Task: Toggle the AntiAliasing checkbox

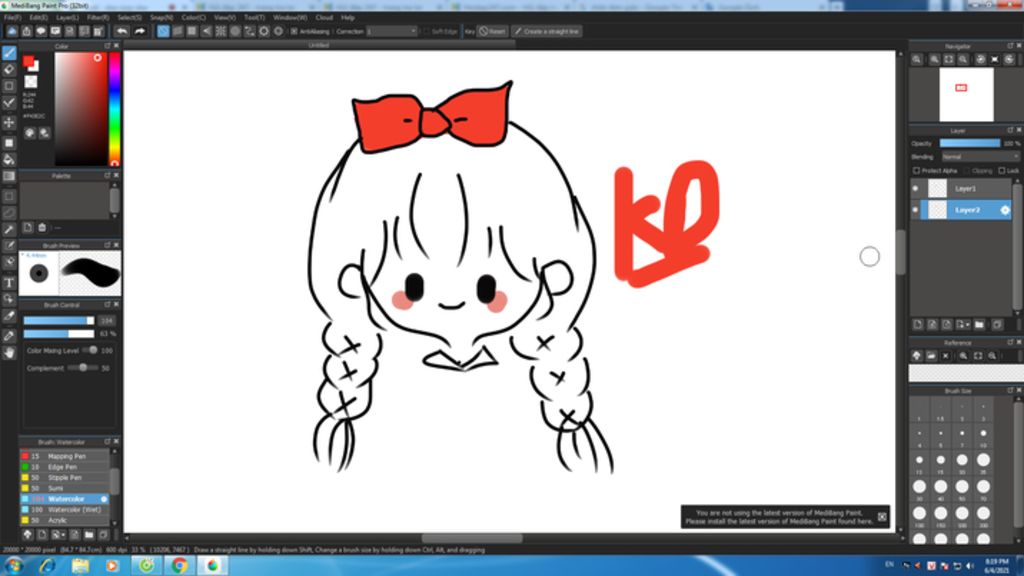Action: (294, 31)
